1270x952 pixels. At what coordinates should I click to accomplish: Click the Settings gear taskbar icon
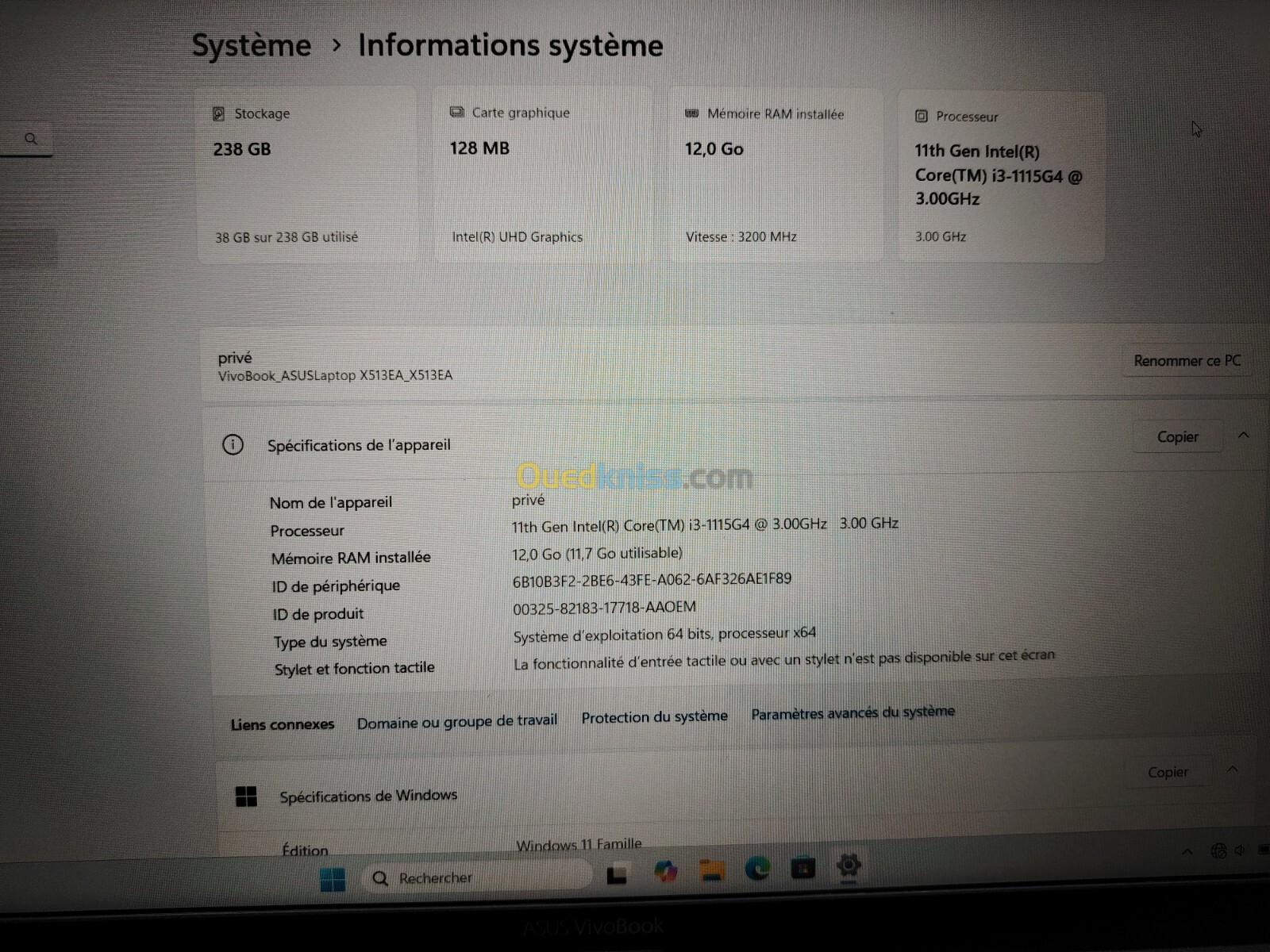(849, 866)
